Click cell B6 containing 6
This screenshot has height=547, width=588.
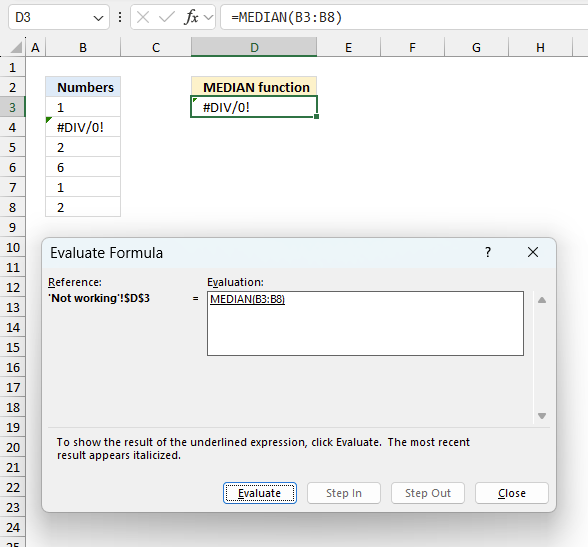83,167
